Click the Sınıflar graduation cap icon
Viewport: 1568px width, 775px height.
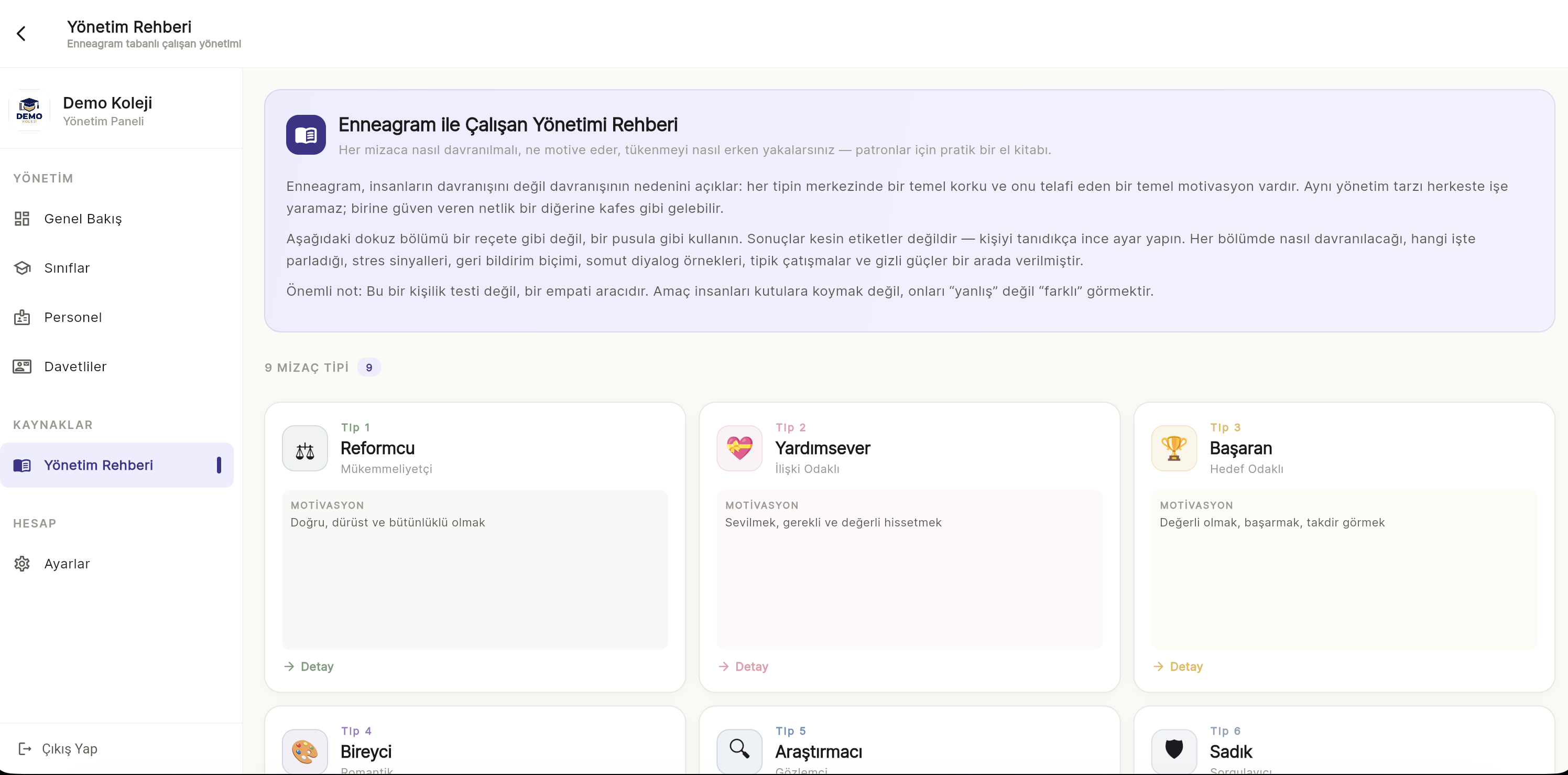22,268
